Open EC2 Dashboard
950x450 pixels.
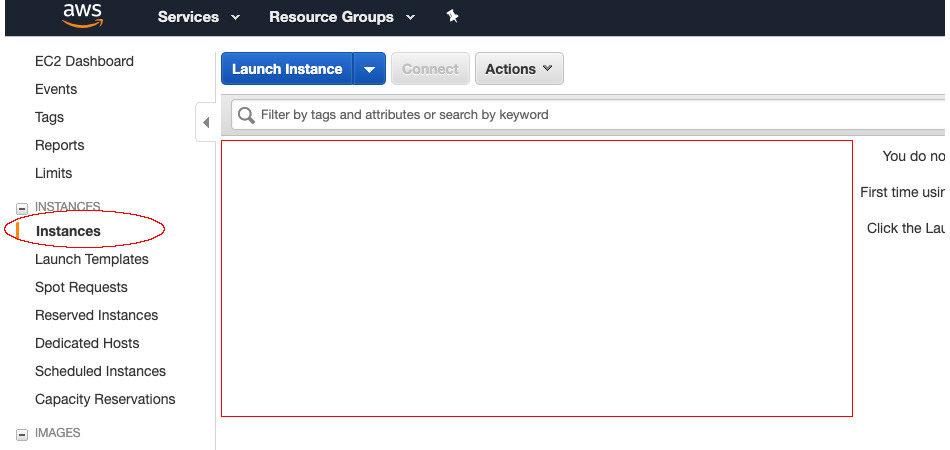[84, 61]
